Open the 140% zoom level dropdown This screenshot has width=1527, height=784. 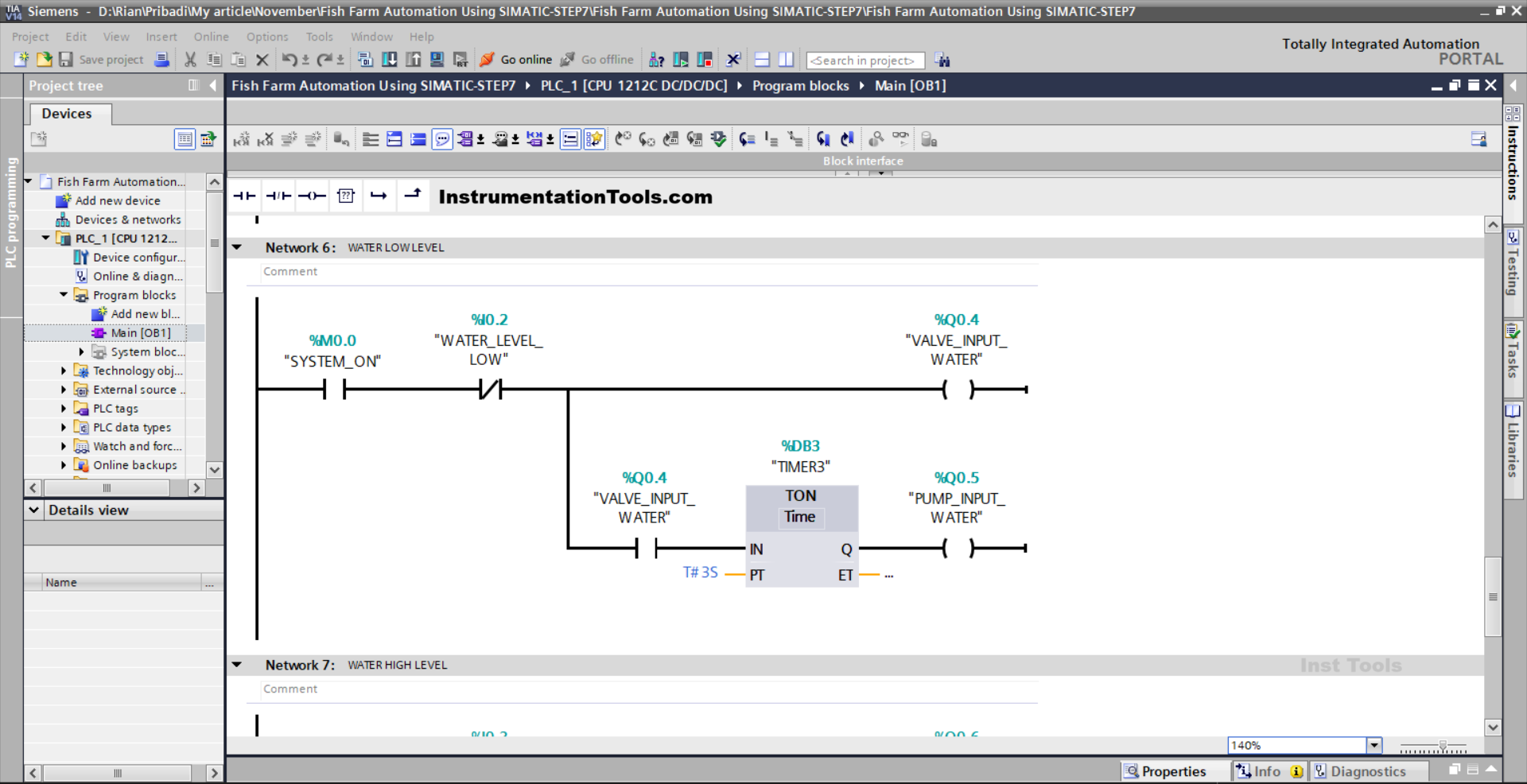[1374, 745]
